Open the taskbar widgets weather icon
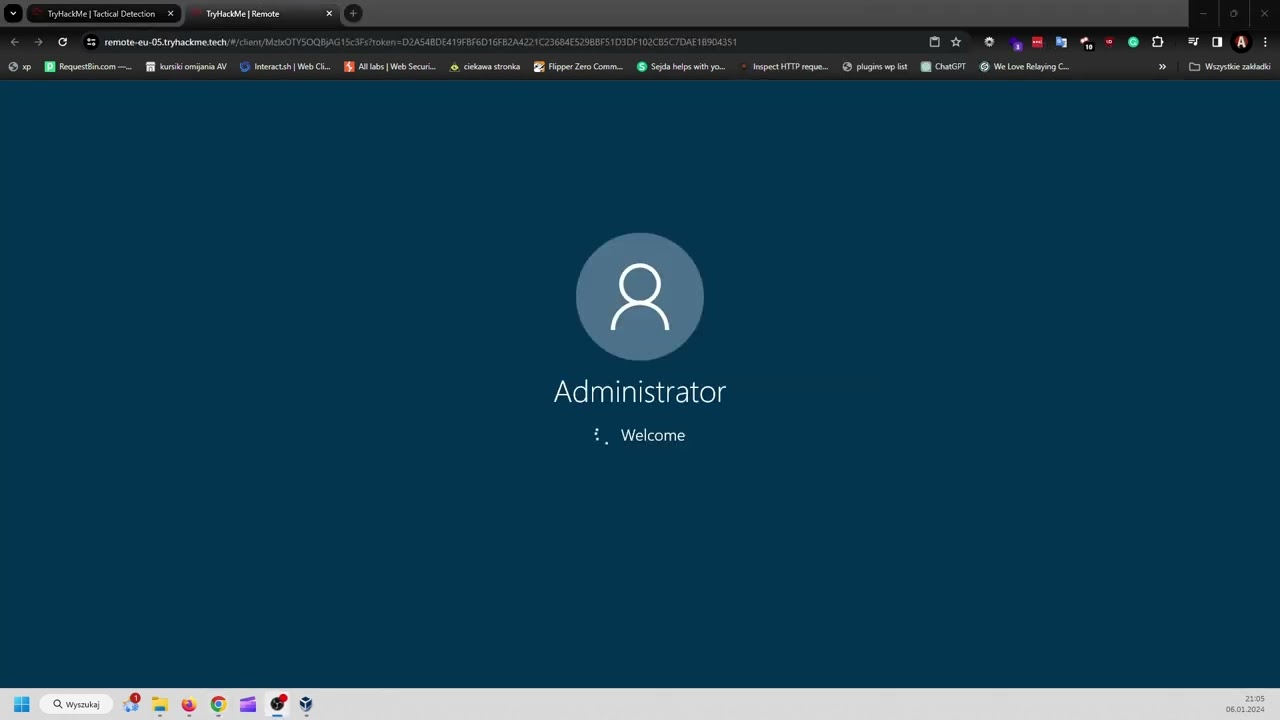Image resolution: width=1280 pixels, height=720 pixels. point(131,704)
